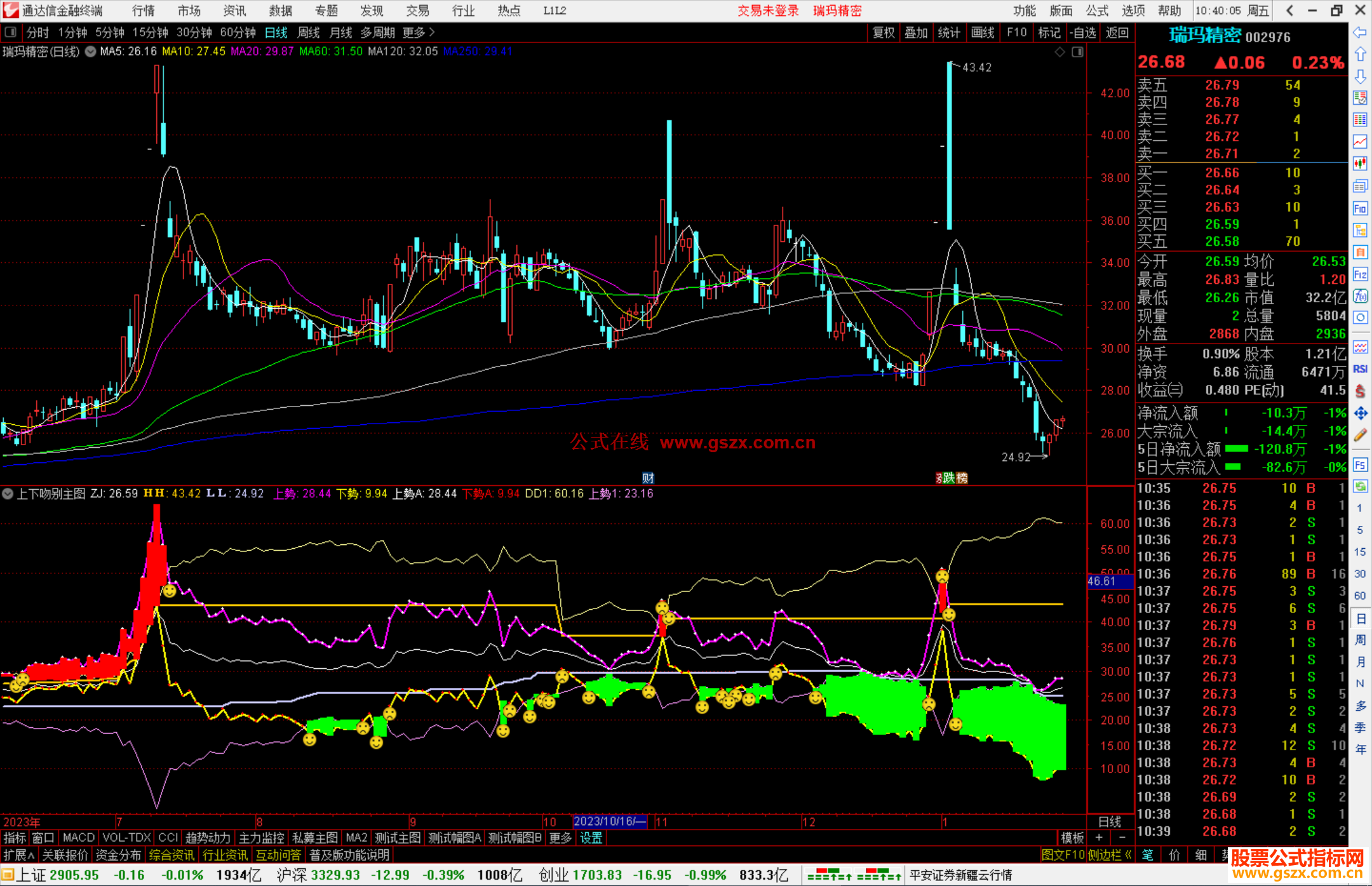The height and width of the screenshot is (886, 1372).
Task: Click the blue left arrow back icon
Action: pyautogui.click(x=1360, y=32)
